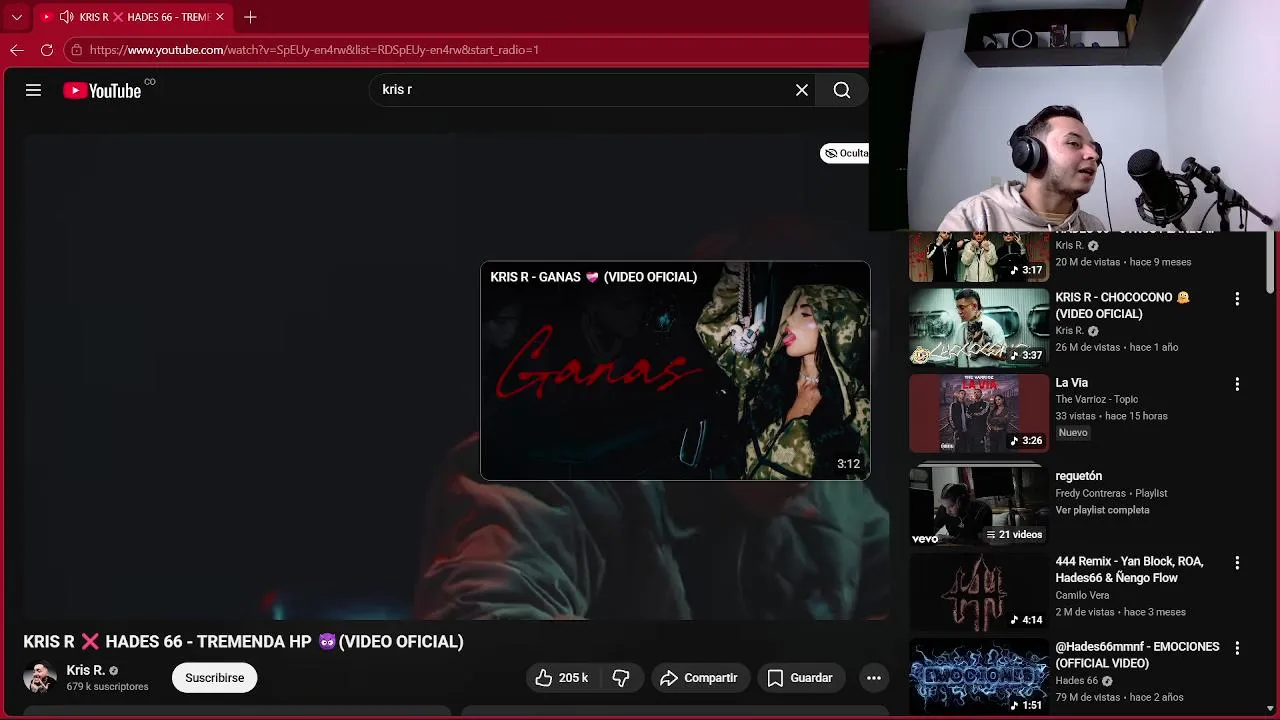Click the Compartir share button
The width and height of the screenshot is (1280, 720).
point(700,678)
